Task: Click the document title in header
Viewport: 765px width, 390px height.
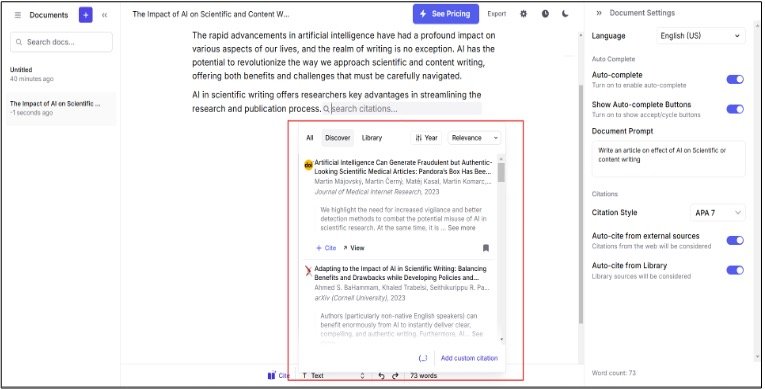Action: [211, 14]
